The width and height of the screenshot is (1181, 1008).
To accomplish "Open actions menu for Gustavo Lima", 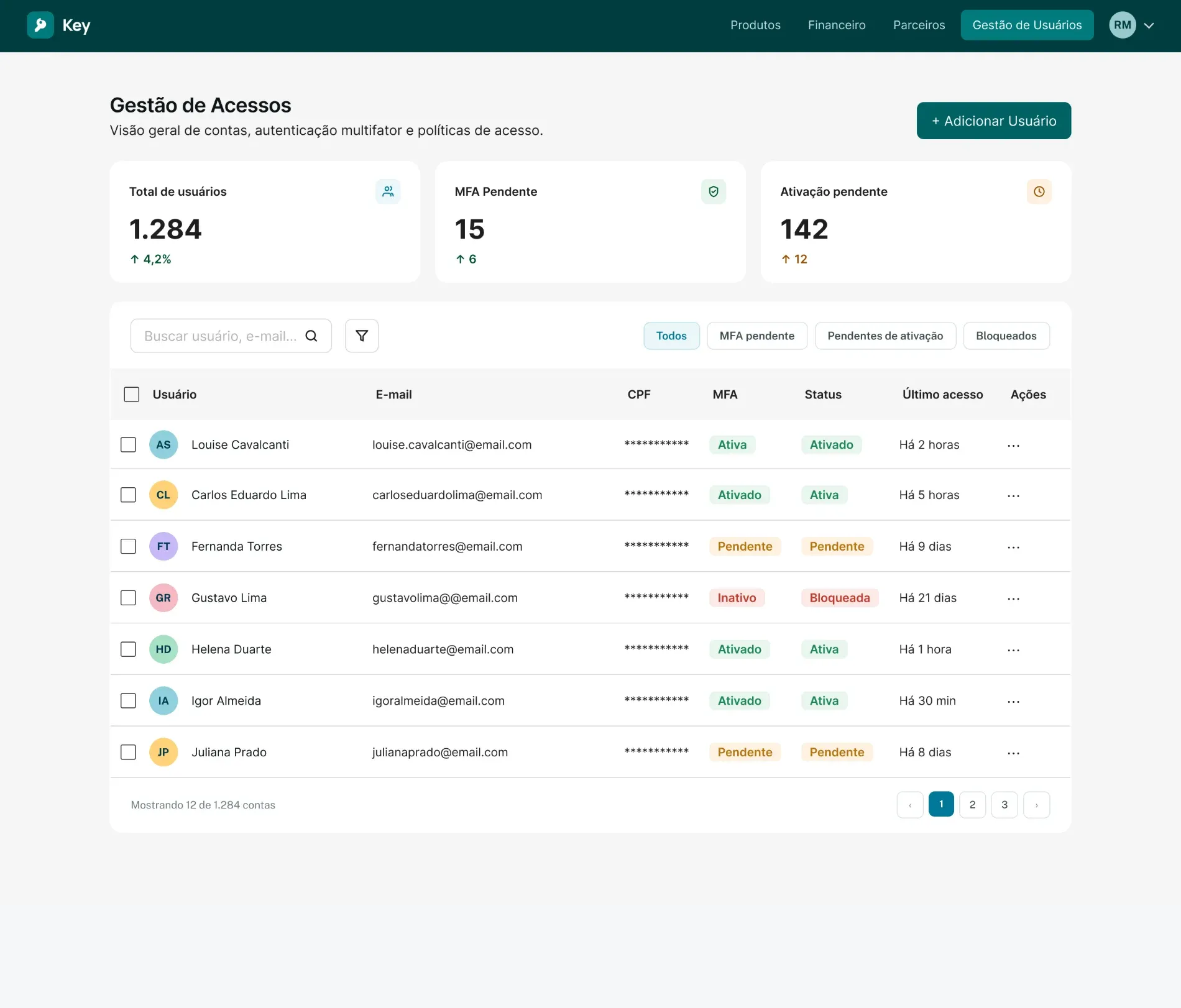I will 1013,598.
